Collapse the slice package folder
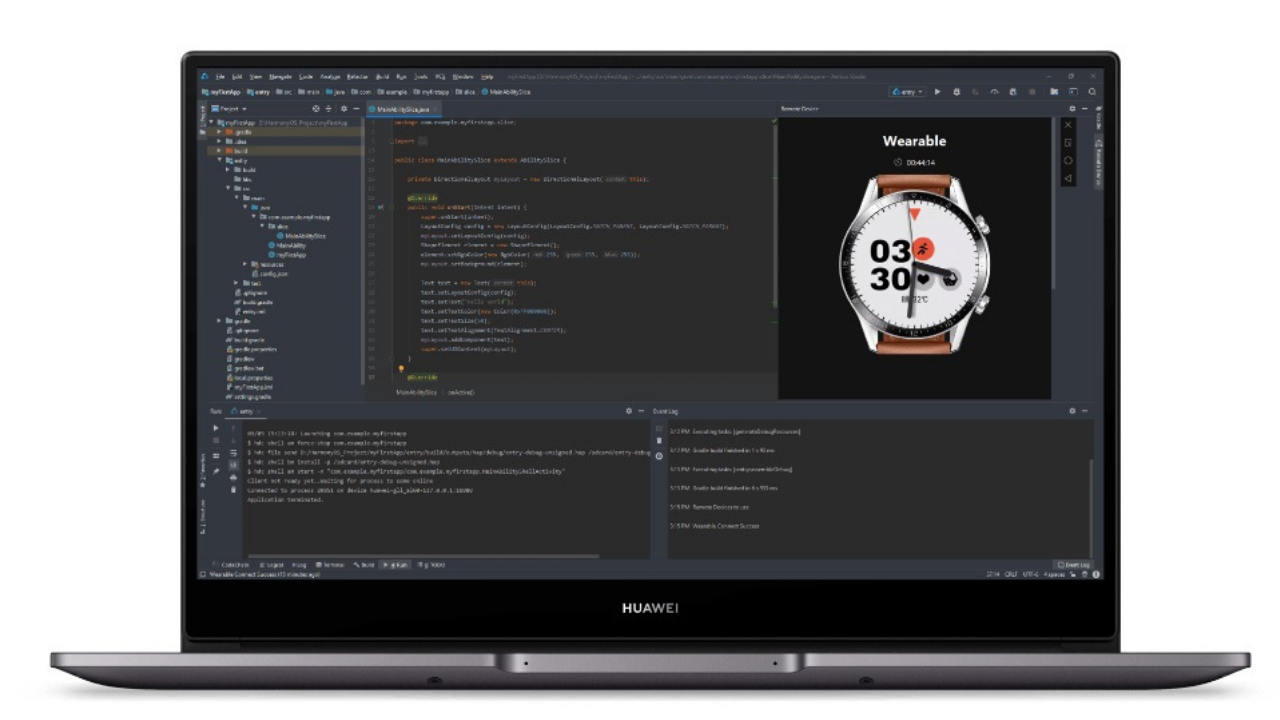The height and width of the screenshot is (720, 1280). click(x=263, y=226)
